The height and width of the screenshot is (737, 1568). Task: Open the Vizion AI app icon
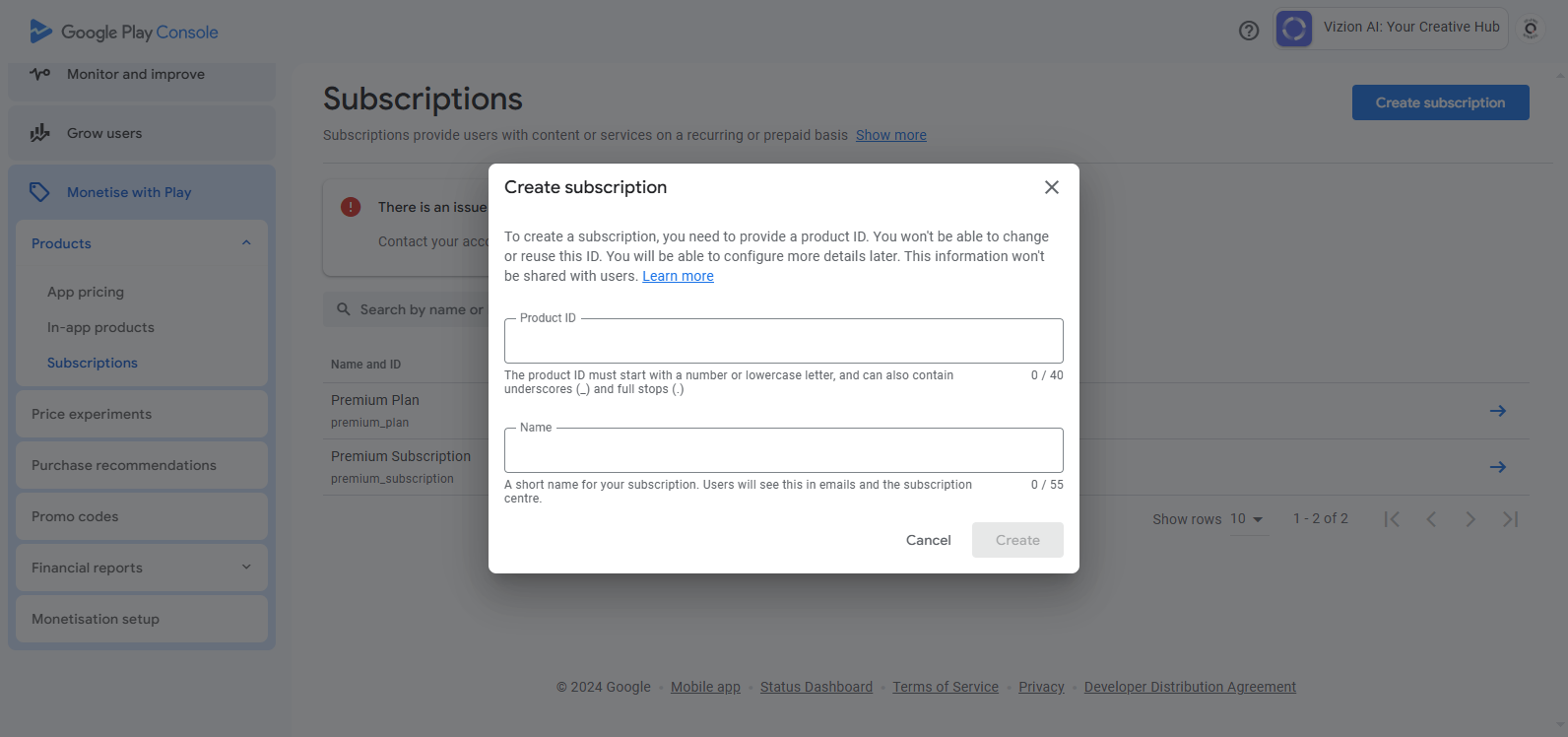coord(1293,29)
